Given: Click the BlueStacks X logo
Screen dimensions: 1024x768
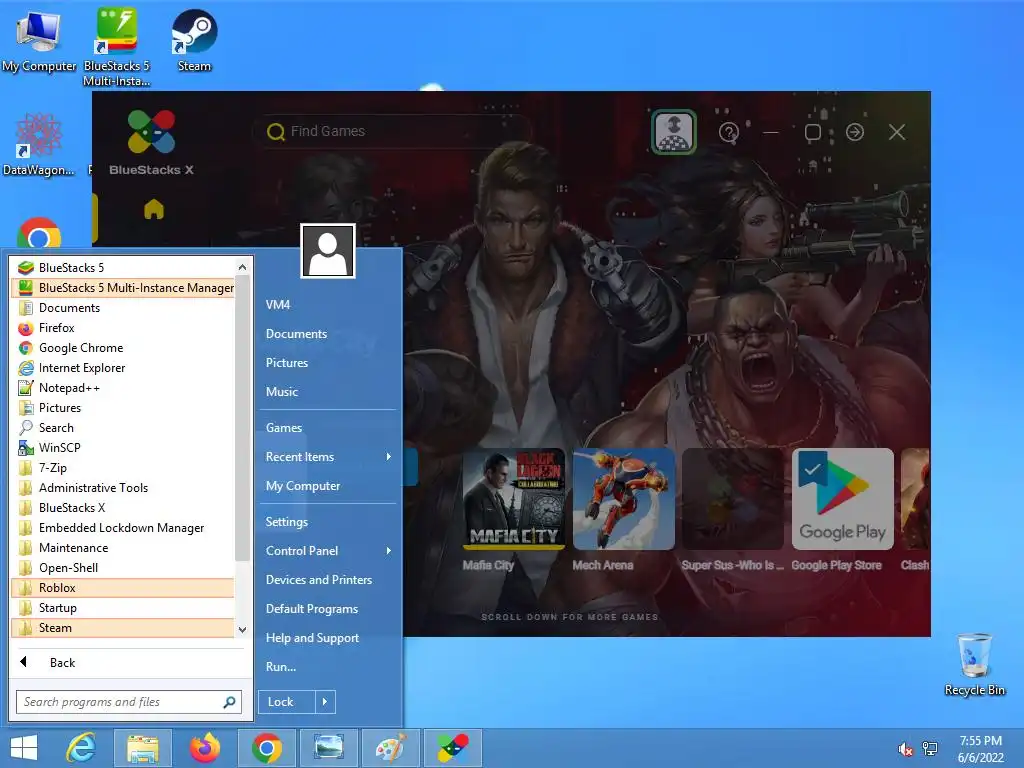Looking at the screenshot, I should [x=152, y=143].
